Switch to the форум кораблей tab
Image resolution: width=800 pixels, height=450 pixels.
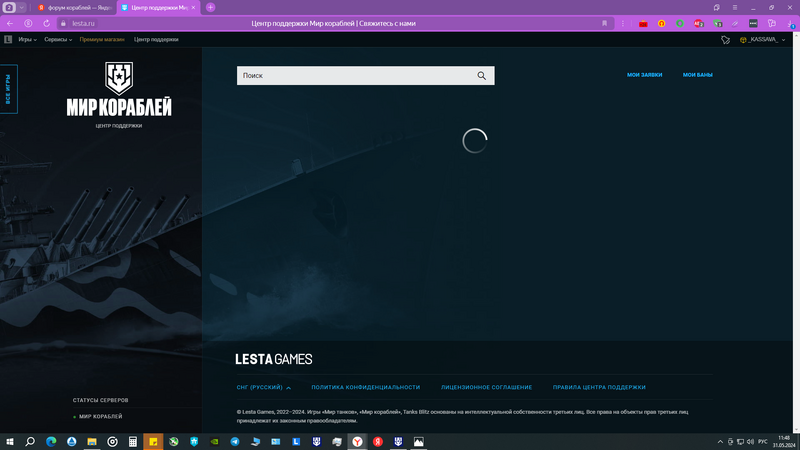[x=75, y=8]
